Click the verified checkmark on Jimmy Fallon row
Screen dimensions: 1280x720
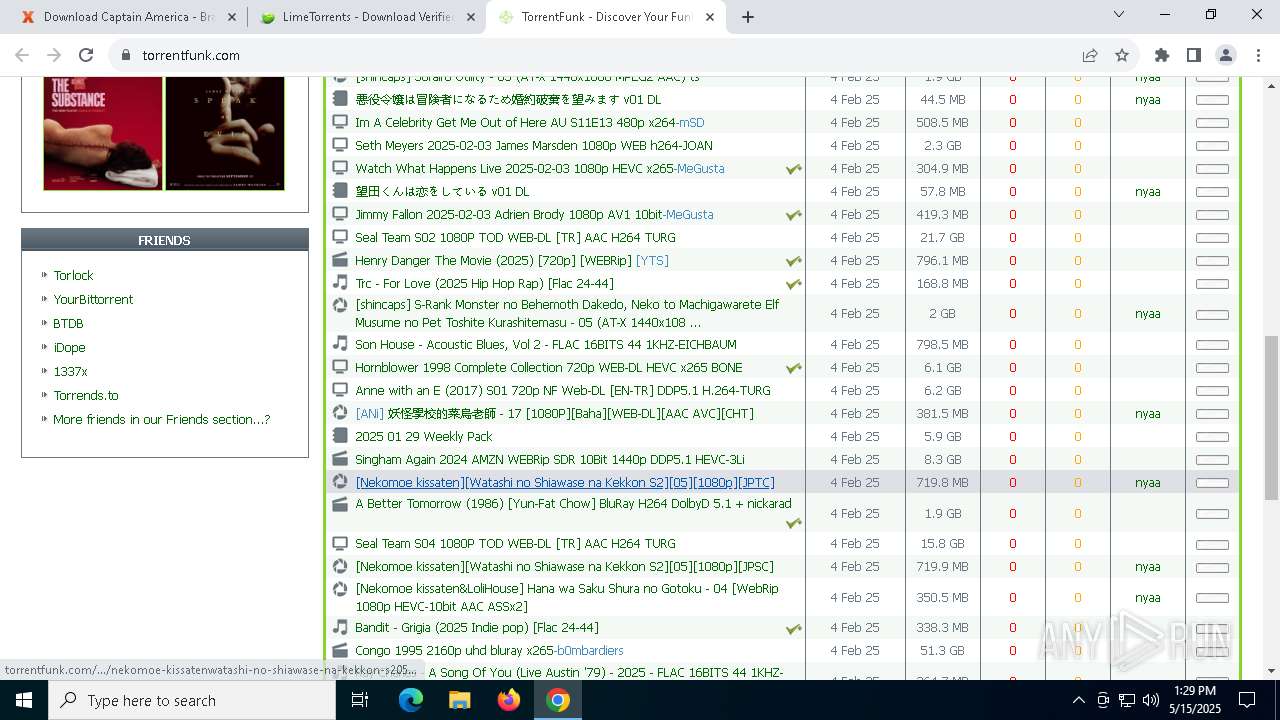tap(794, 215)
